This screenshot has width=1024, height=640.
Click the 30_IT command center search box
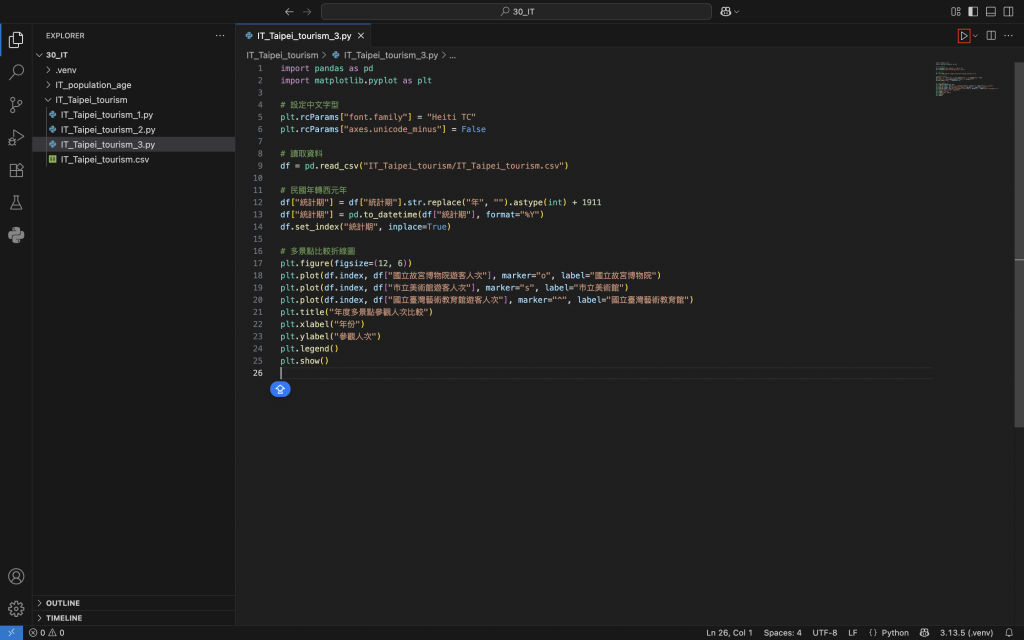[x=516, y=11]
